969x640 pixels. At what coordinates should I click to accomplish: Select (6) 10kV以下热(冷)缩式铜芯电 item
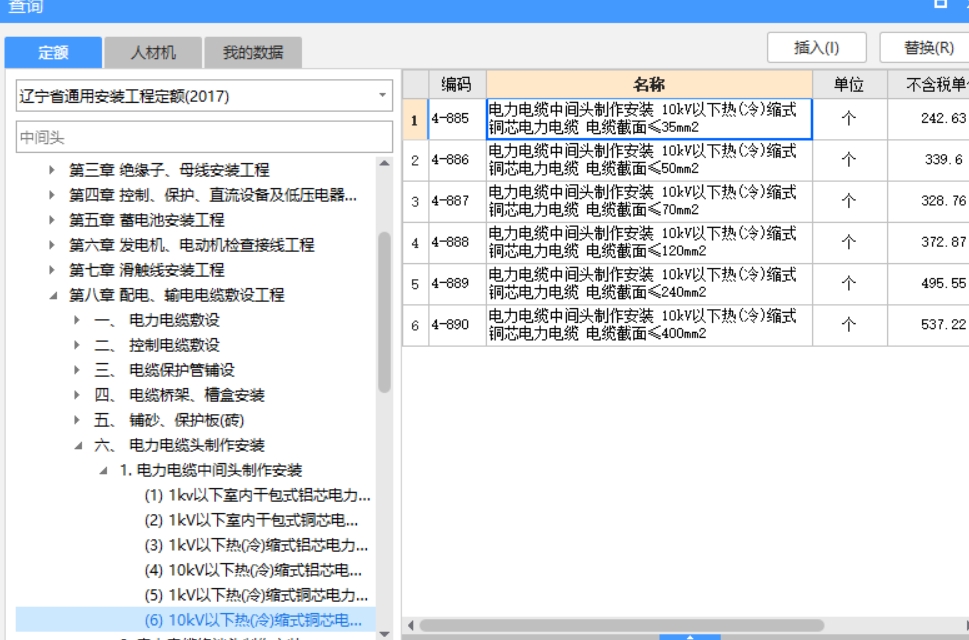253,620
